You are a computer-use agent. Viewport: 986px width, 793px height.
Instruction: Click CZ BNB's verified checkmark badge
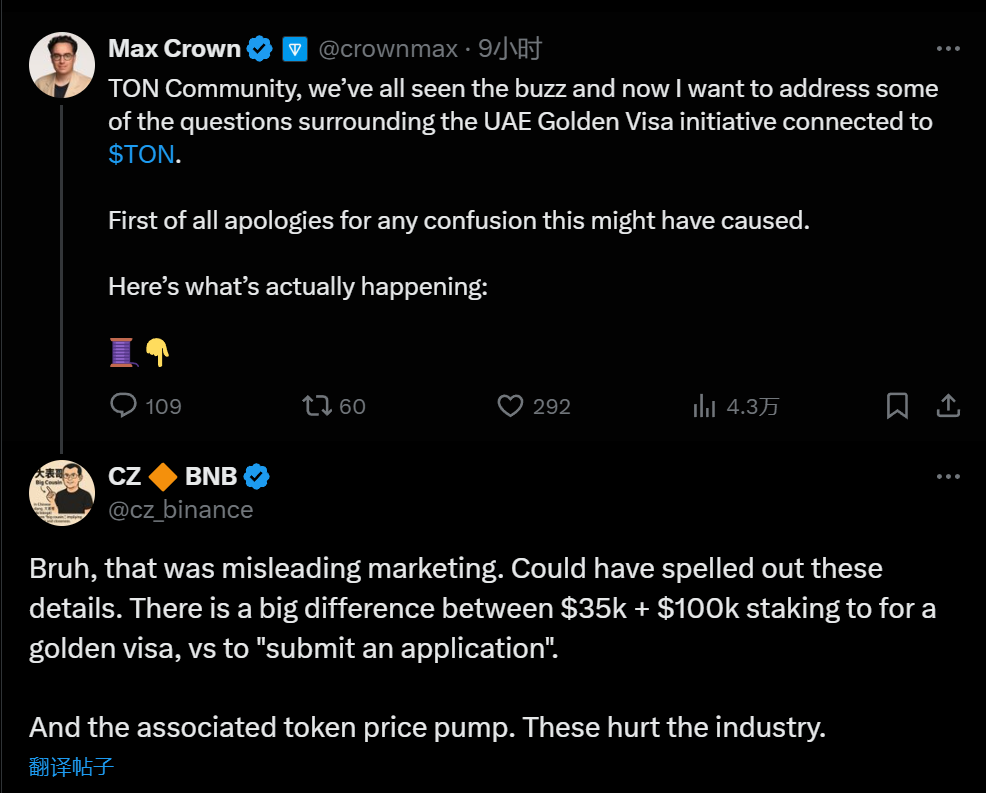pyautogui.click(x=257, y=477)
